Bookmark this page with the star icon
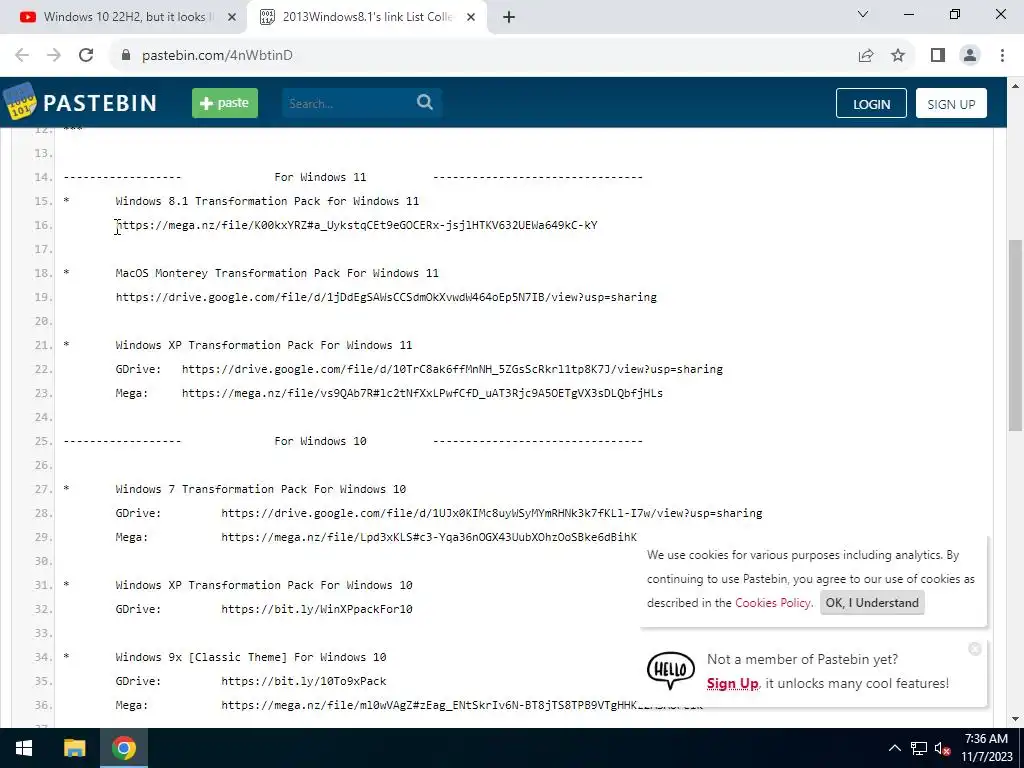 click(898, 56)
